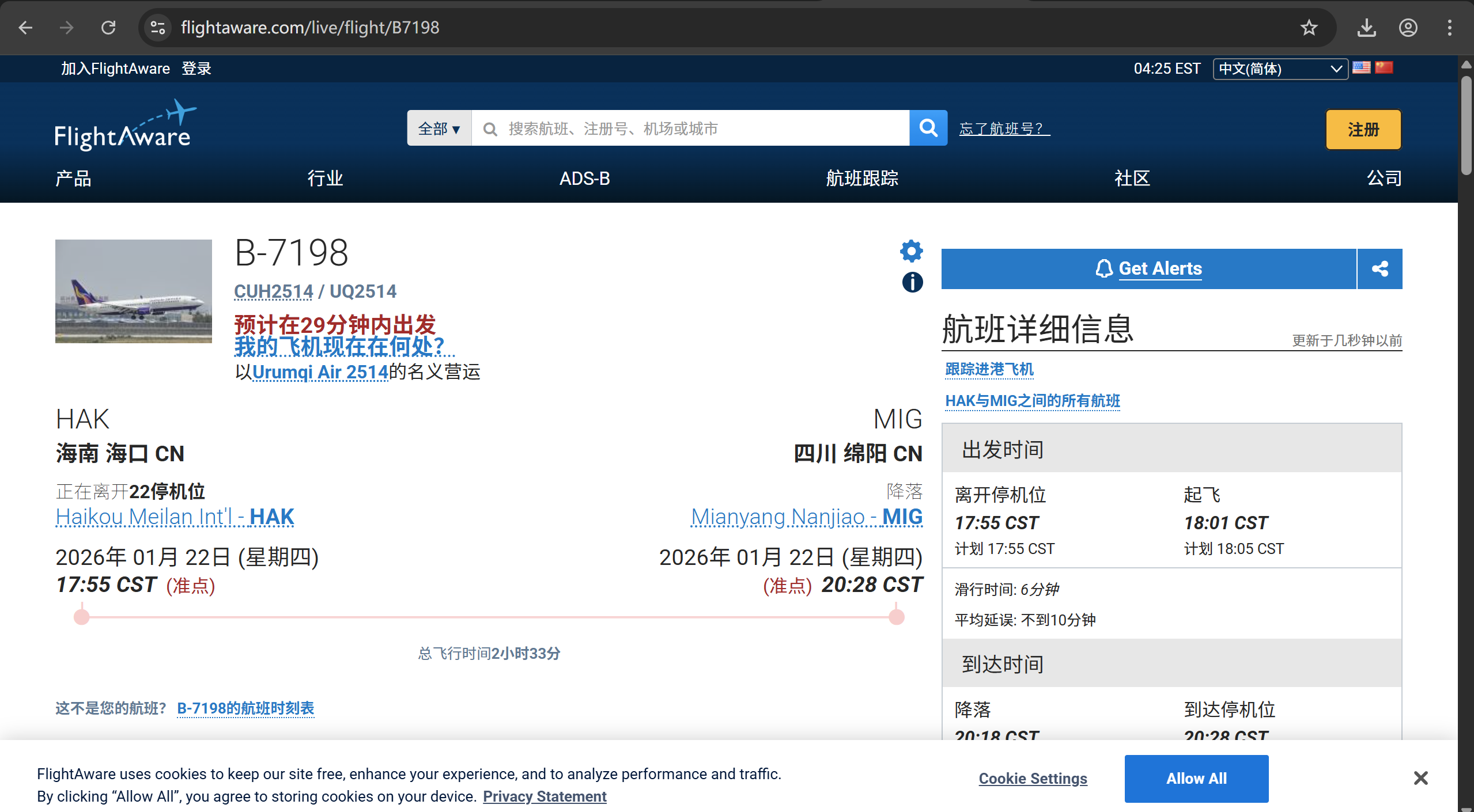Viewport: 1474px width, 812px height.
Task: Click the CUH2514 flight link
Action: (x=274, y=291)
